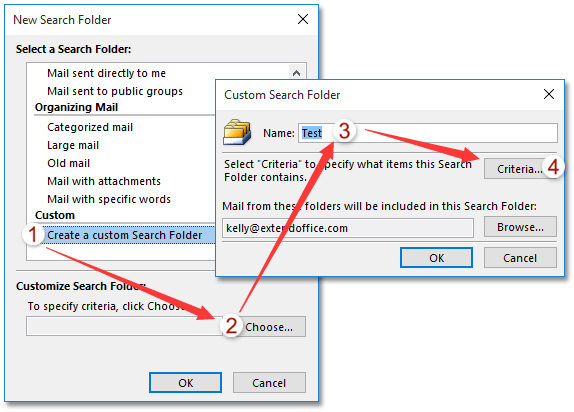
Task: Cancel the Custom Search Folder dialog
Action: [520, 258]
